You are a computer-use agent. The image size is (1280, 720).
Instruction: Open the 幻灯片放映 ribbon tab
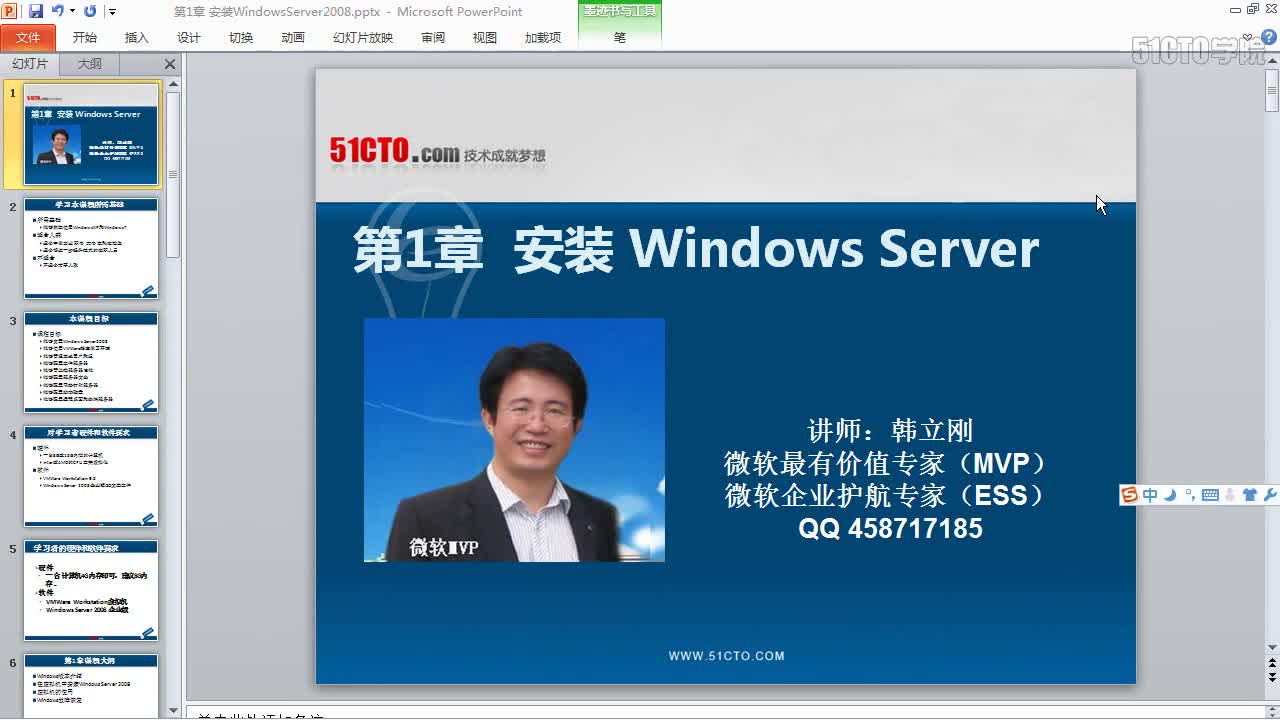click(363, 38)
